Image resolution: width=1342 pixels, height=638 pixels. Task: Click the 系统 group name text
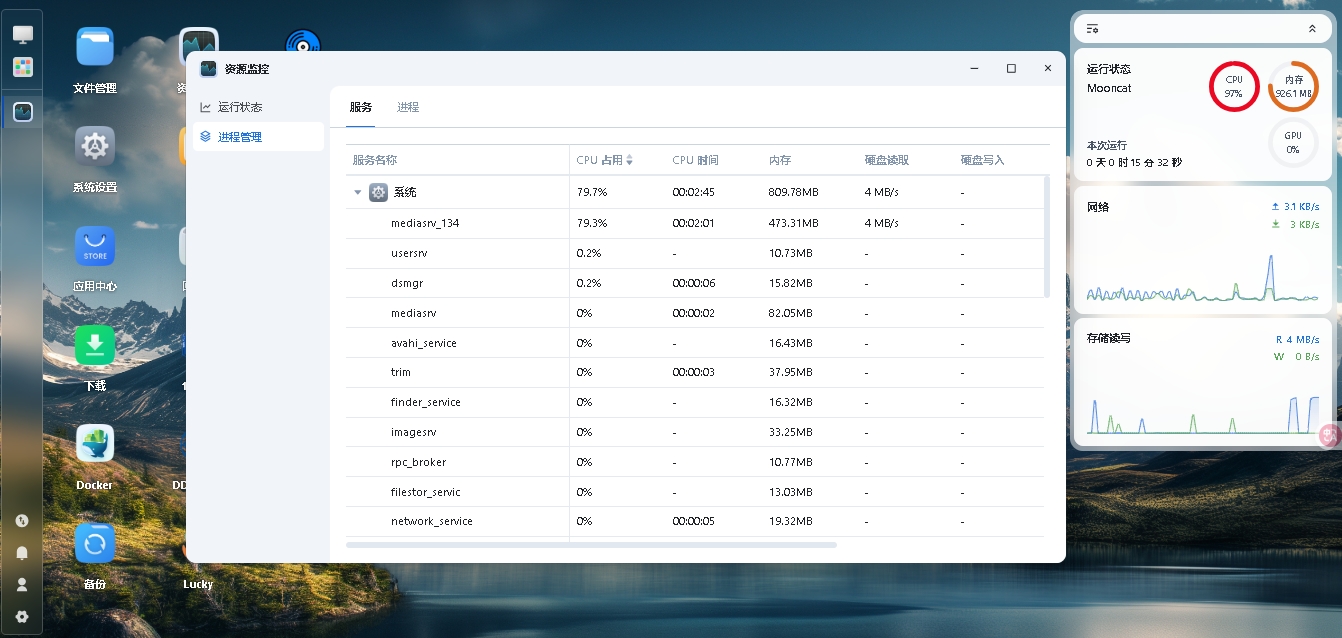click(x=405, y=192)
